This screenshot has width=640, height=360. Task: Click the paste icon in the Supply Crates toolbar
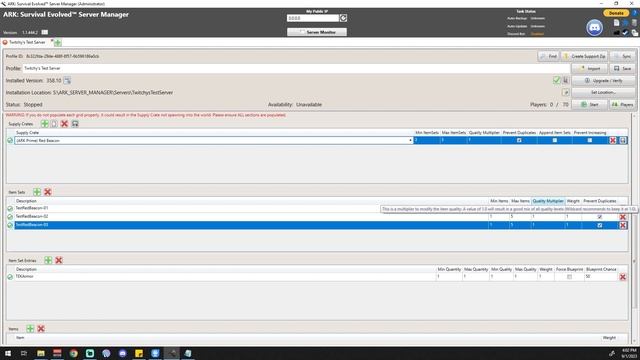(x=54, y=124)
